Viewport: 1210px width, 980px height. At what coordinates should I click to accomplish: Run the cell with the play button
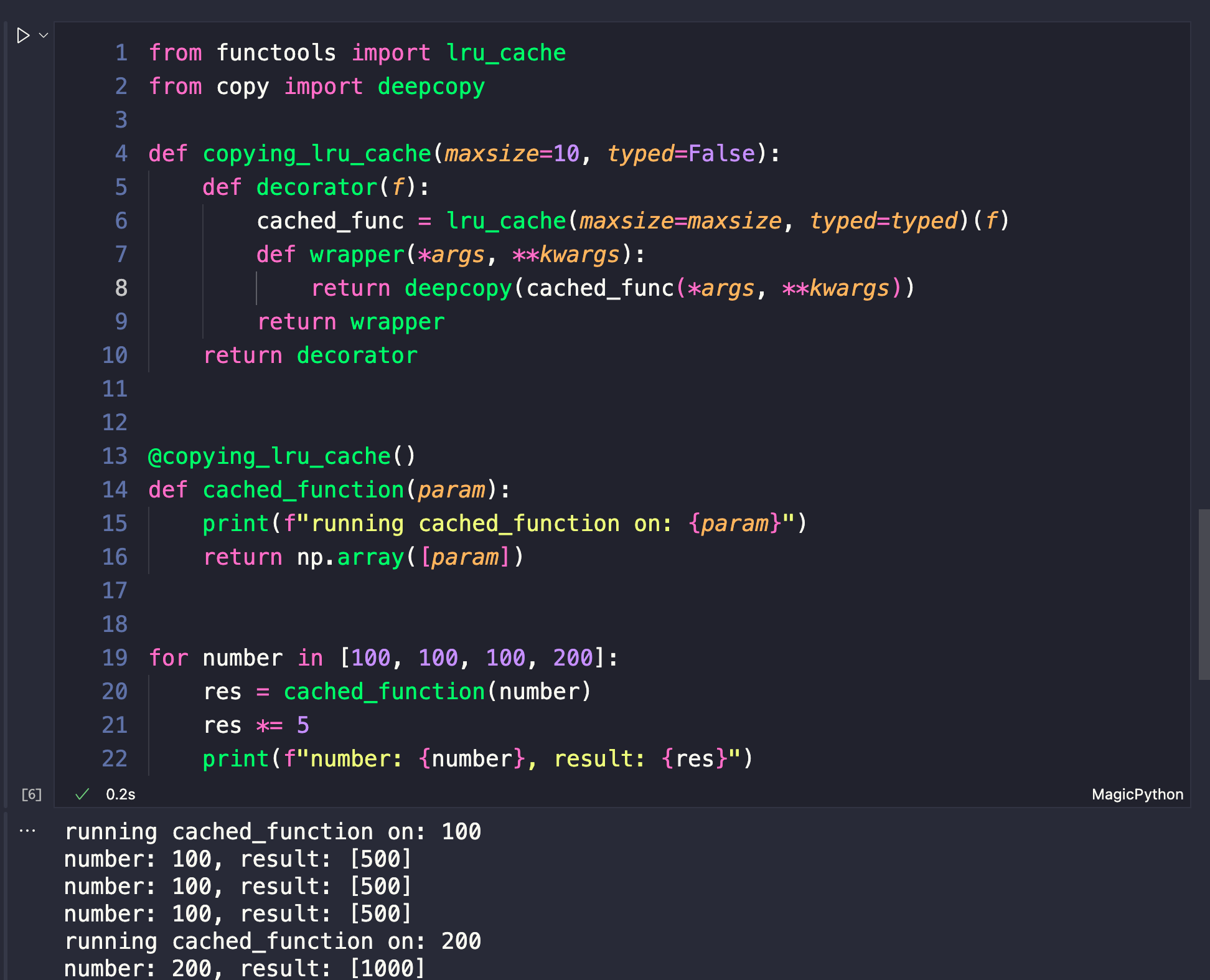(23, 35)
